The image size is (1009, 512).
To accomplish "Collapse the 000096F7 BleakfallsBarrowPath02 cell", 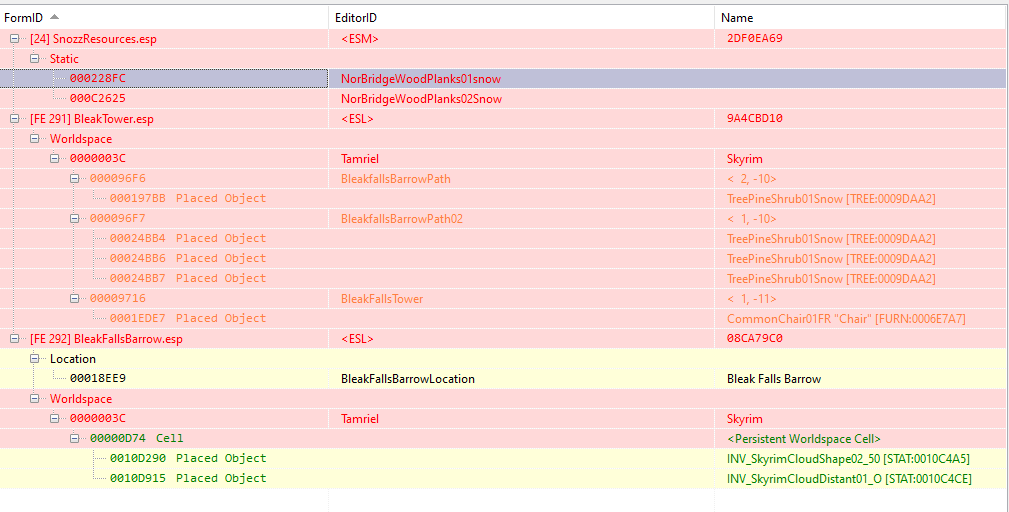I will [x=75, y=219].
